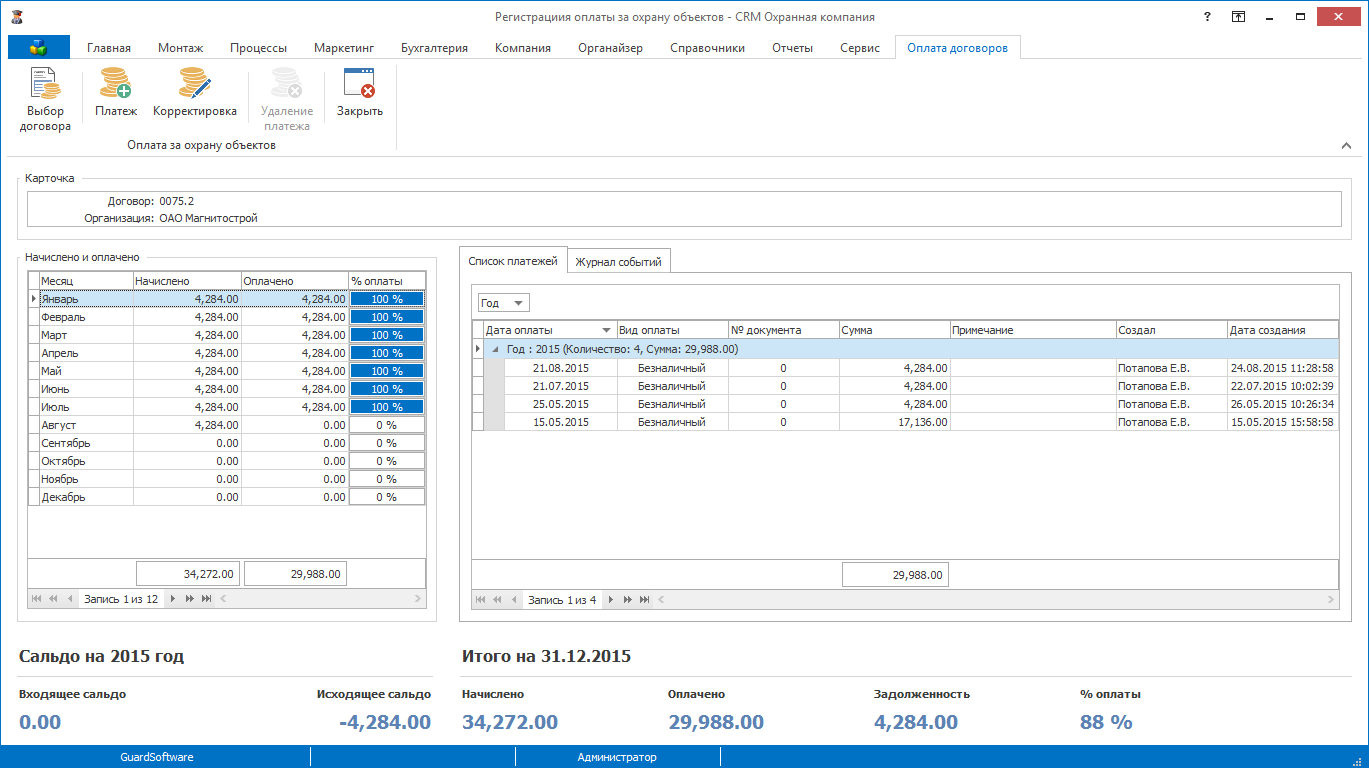Open the Корректировка payment adjustment tool

(x=195, y=92)
